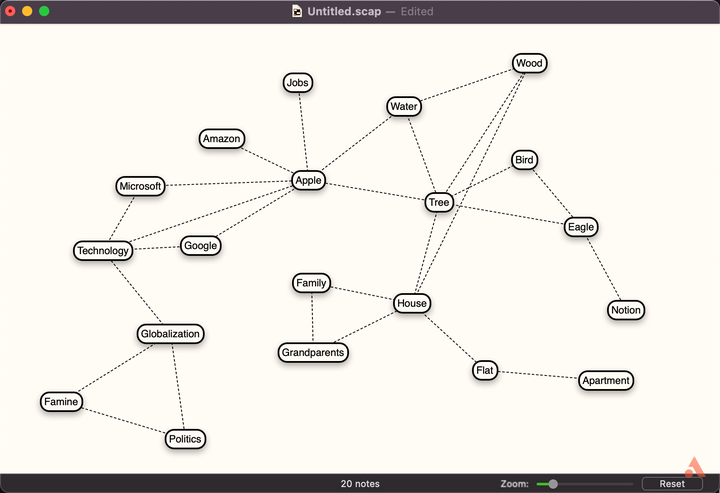Select the Jobs note
The height and width of the screenshot is (493, 720).
pos(298,83)
